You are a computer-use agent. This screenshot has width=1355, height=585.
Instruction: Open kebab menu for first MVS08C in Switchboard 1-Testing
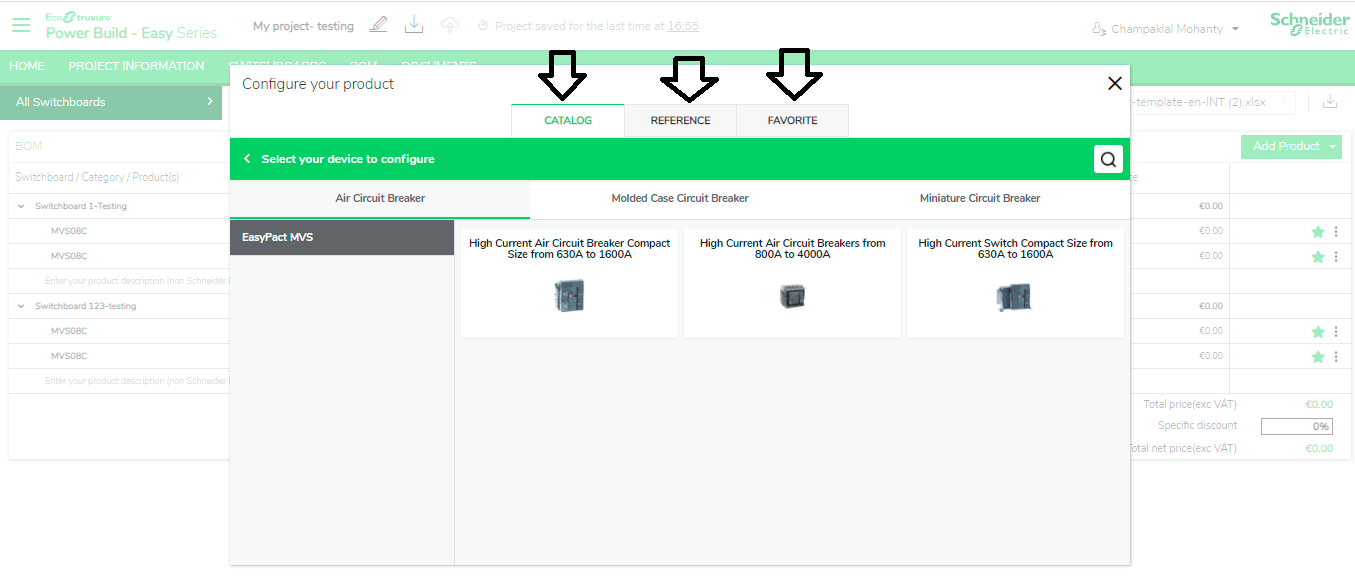1336,232
